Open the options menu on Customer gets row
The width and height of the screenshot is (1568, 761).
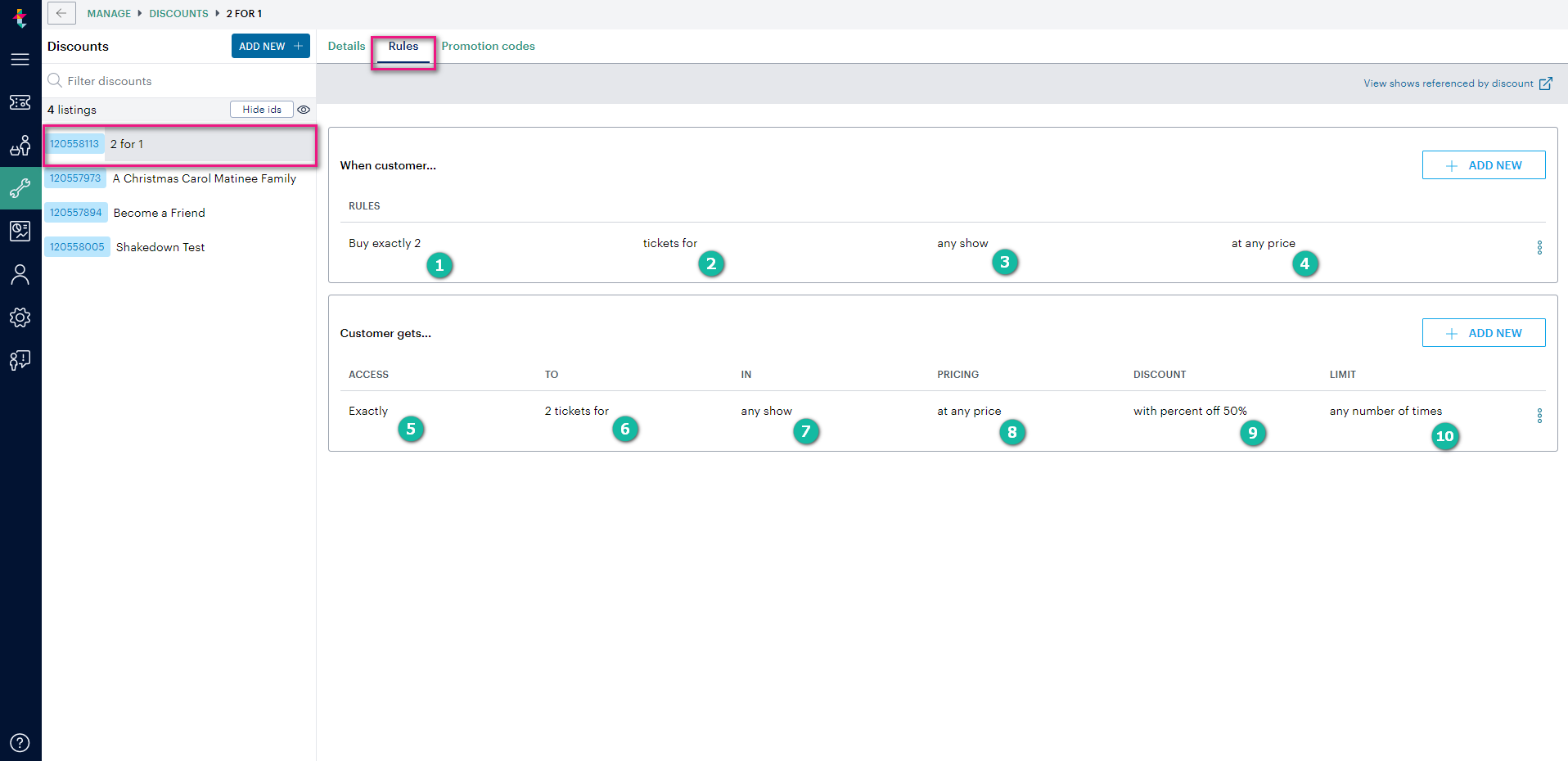[x=1539, y=416]
